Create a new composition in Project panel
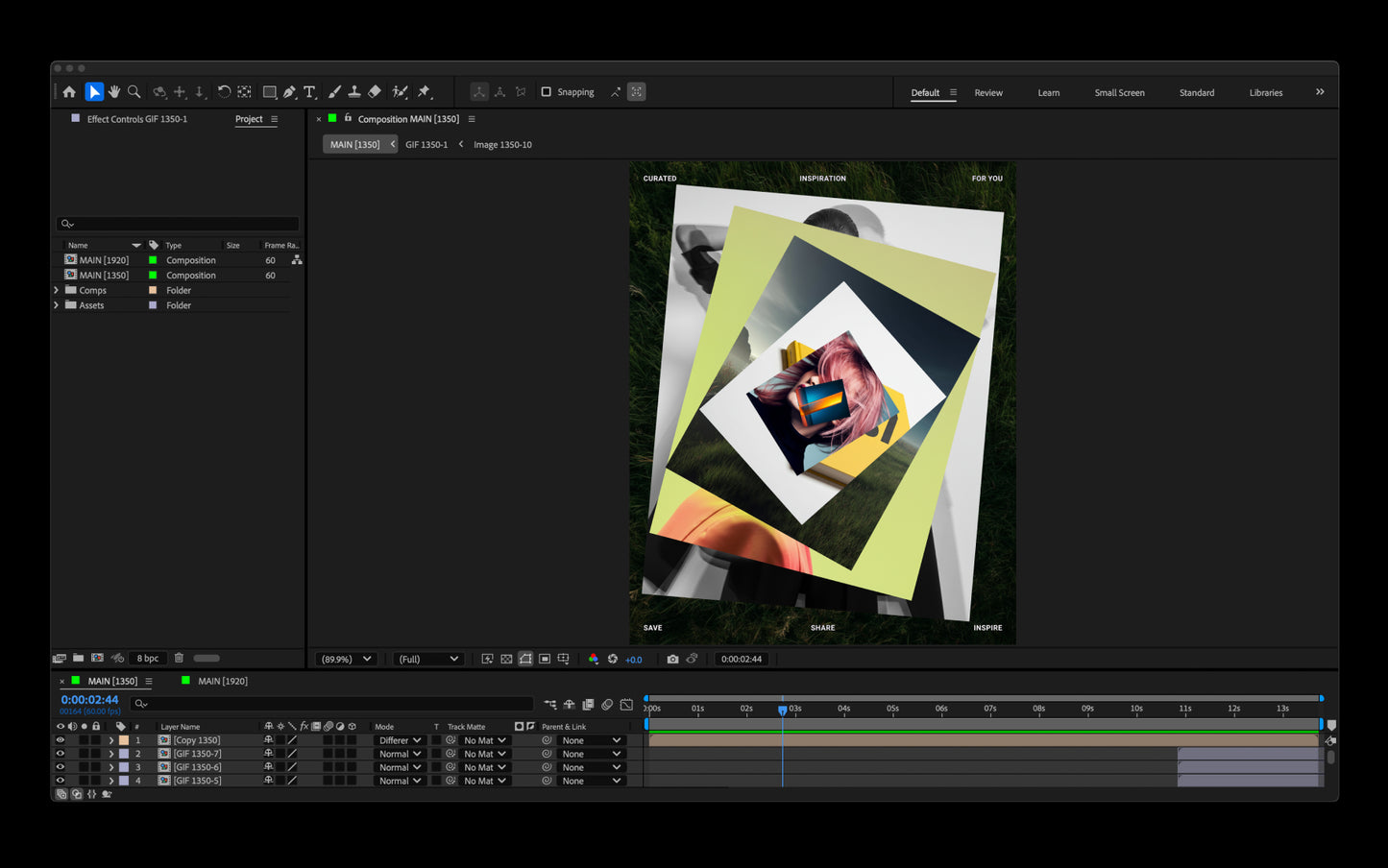 (x=97, y=658)
